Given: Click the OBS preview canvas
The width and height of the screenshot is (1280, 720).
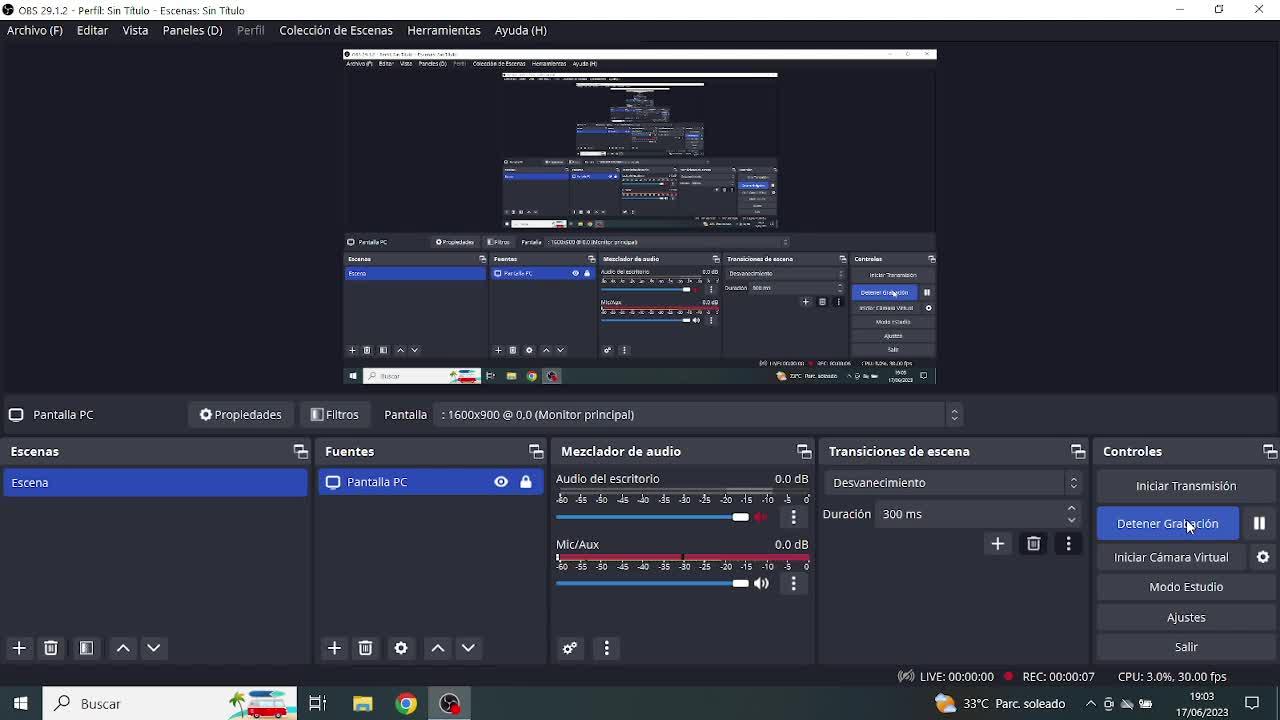Looking at the screenshot, I should (x=640, y=217).
